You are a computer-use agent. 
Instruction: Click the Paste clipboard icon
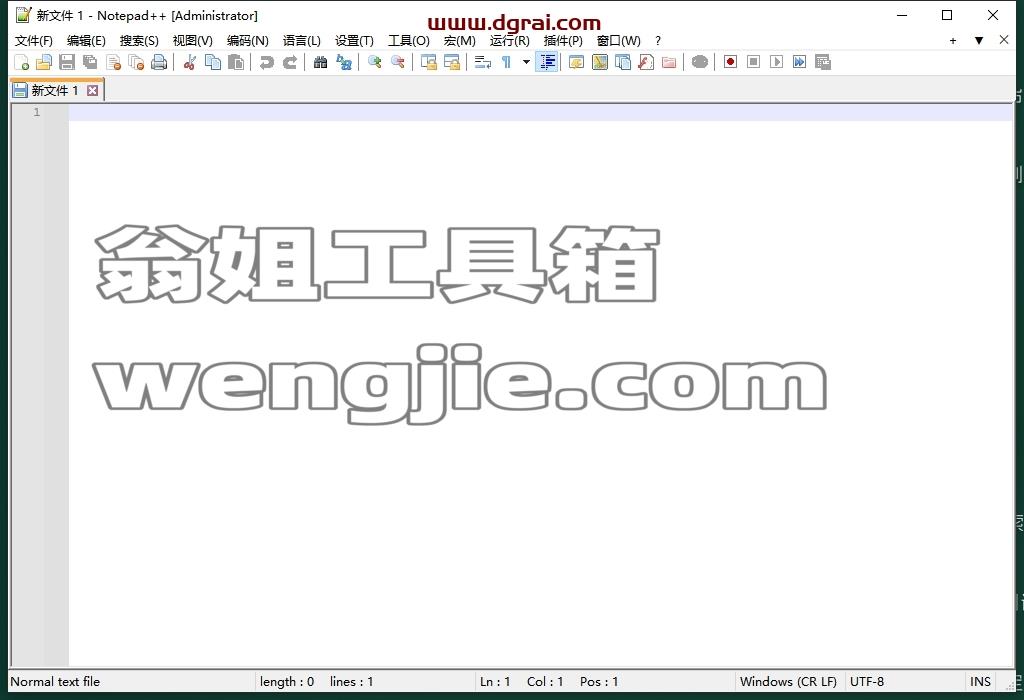pos(236,62)
